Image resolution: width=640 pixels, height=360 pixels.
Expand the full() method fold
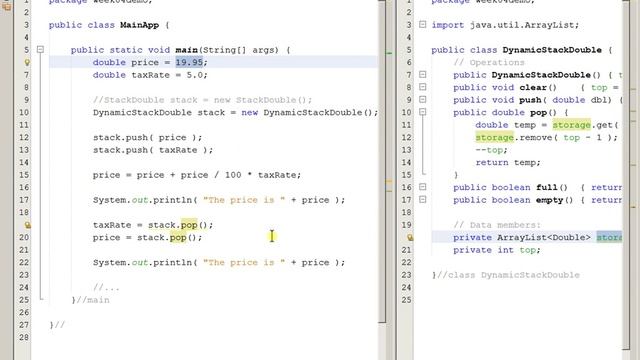coord(422,187)
